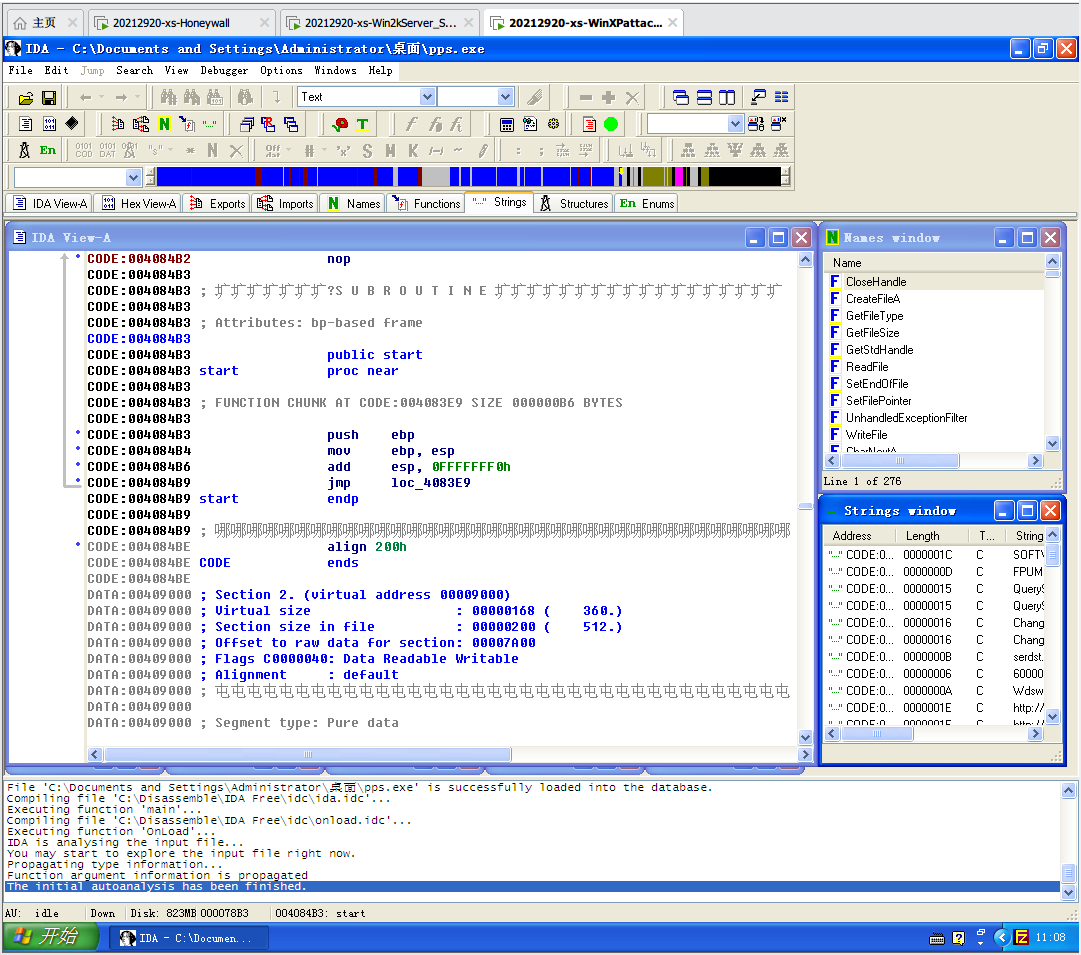Click the green N names toolbar icon

coord(164,124)
